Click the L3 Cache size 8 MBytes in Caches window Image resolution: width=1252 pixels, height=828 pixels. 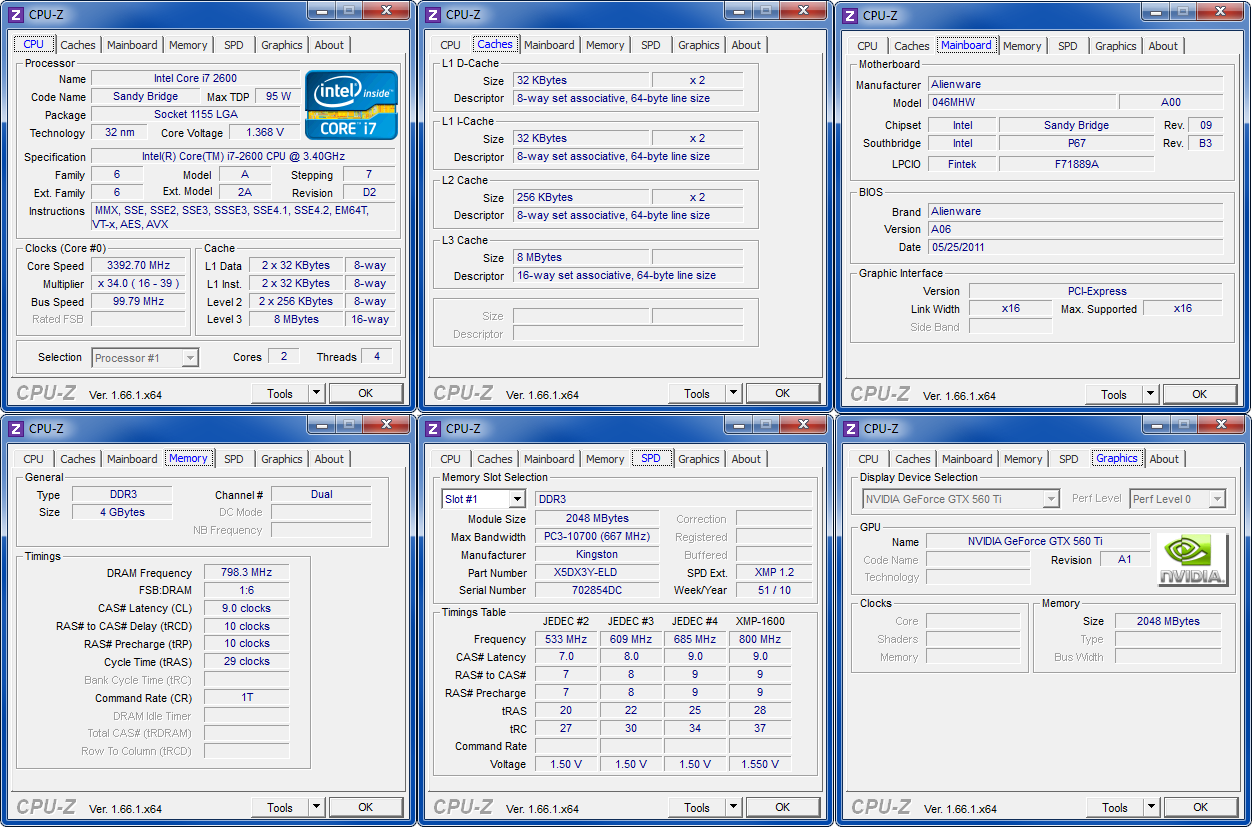(x=581, y=257)
